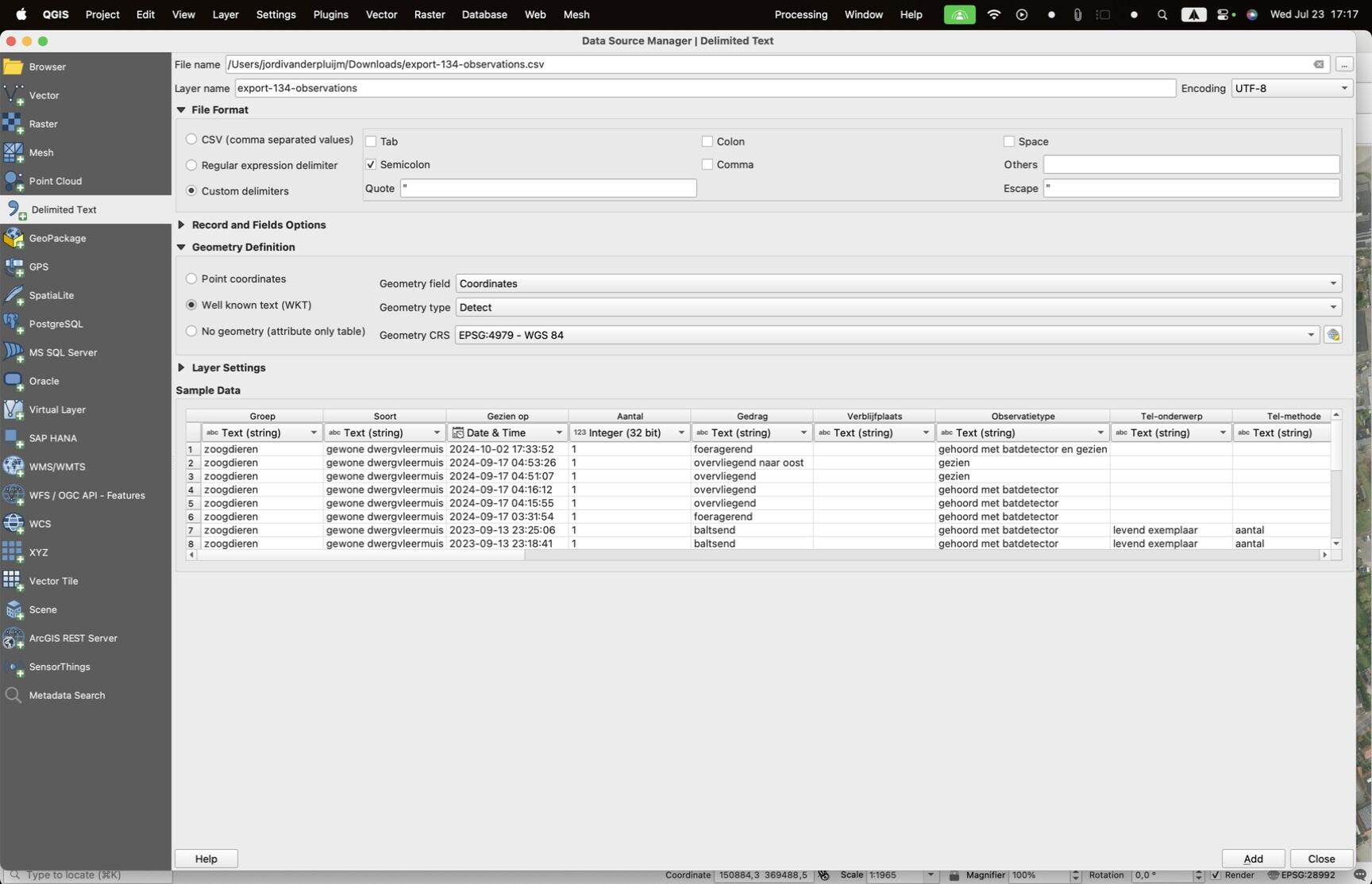Image resolution: width=1372 pixels, height=884 pixels.
Task: Open the Vector menu
Action: tap(381, 14)
